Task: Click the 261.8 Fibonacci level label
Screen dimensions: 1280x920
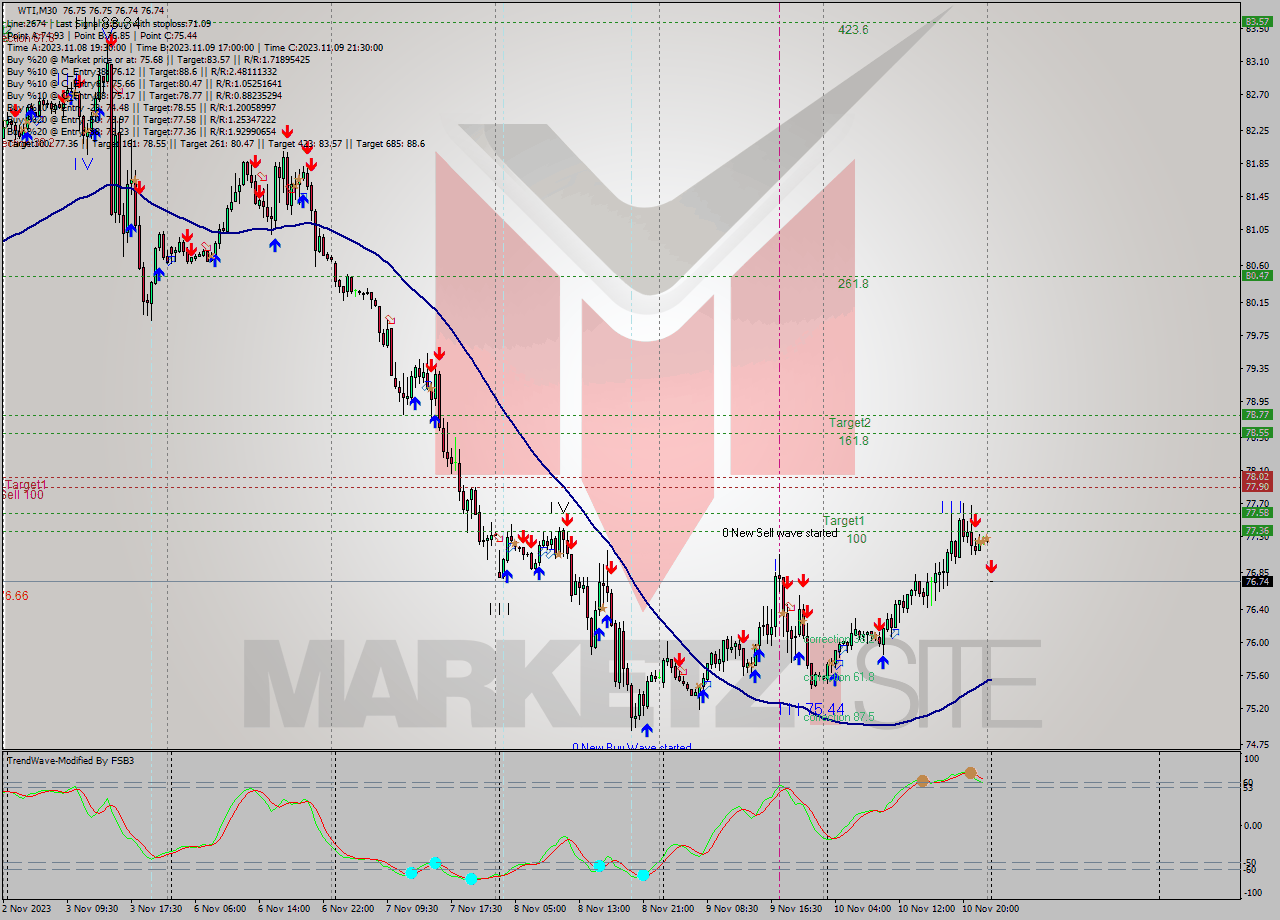Action: tap(853, 284)
